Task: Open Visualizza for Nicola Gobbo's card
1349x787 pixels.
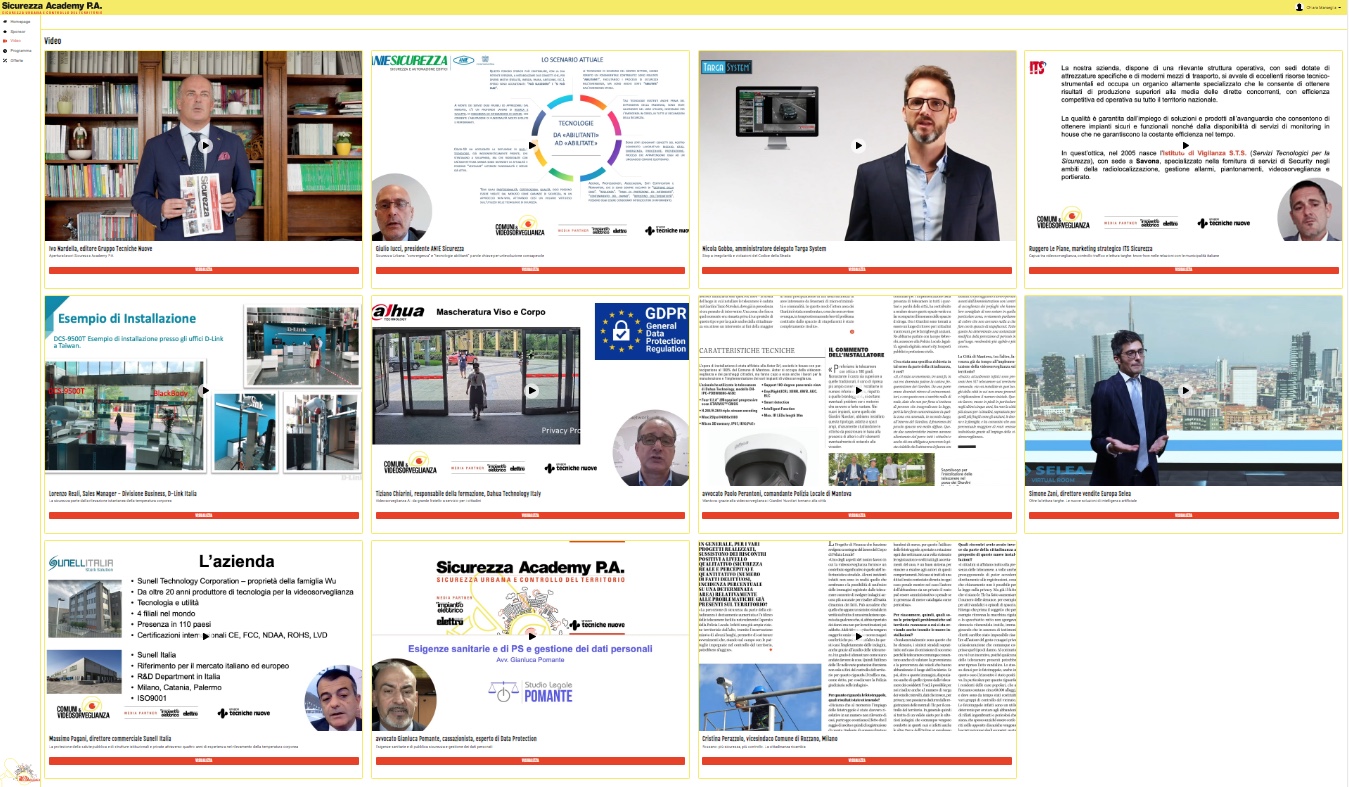Action: 857,270
